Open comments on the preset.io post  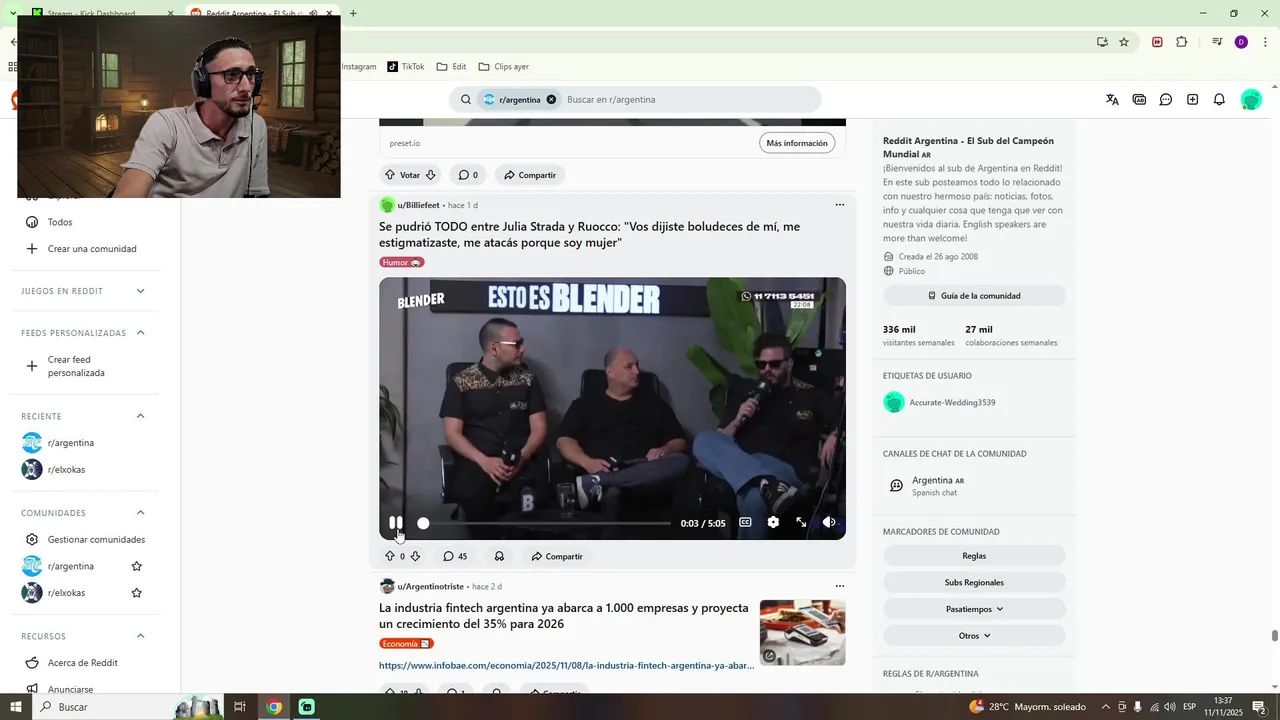468,175
